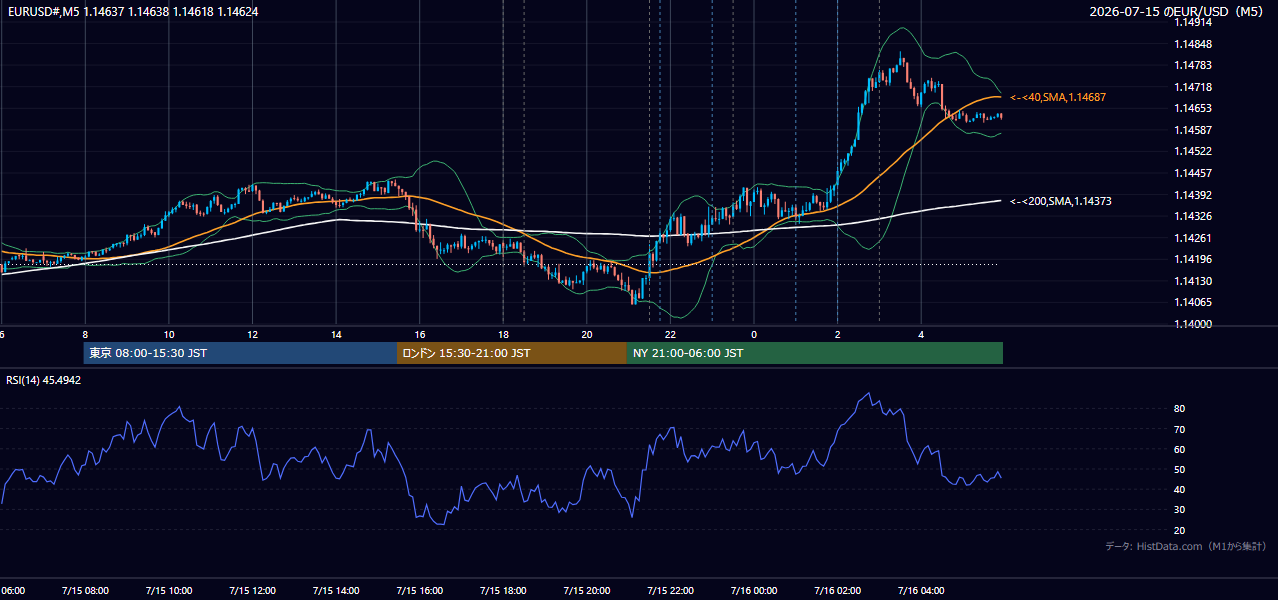The image size is (1278, 600).
Task: Click RSI scale value 80
Action: tap(1179, 409)
